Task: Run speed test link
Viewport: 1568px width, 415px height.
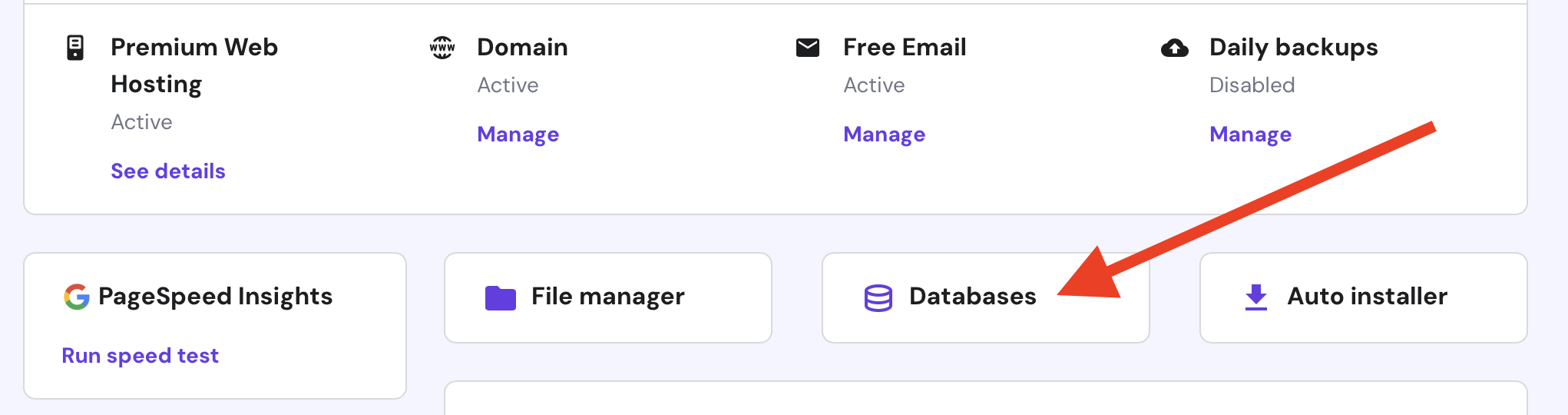Action: coord(141,356)
